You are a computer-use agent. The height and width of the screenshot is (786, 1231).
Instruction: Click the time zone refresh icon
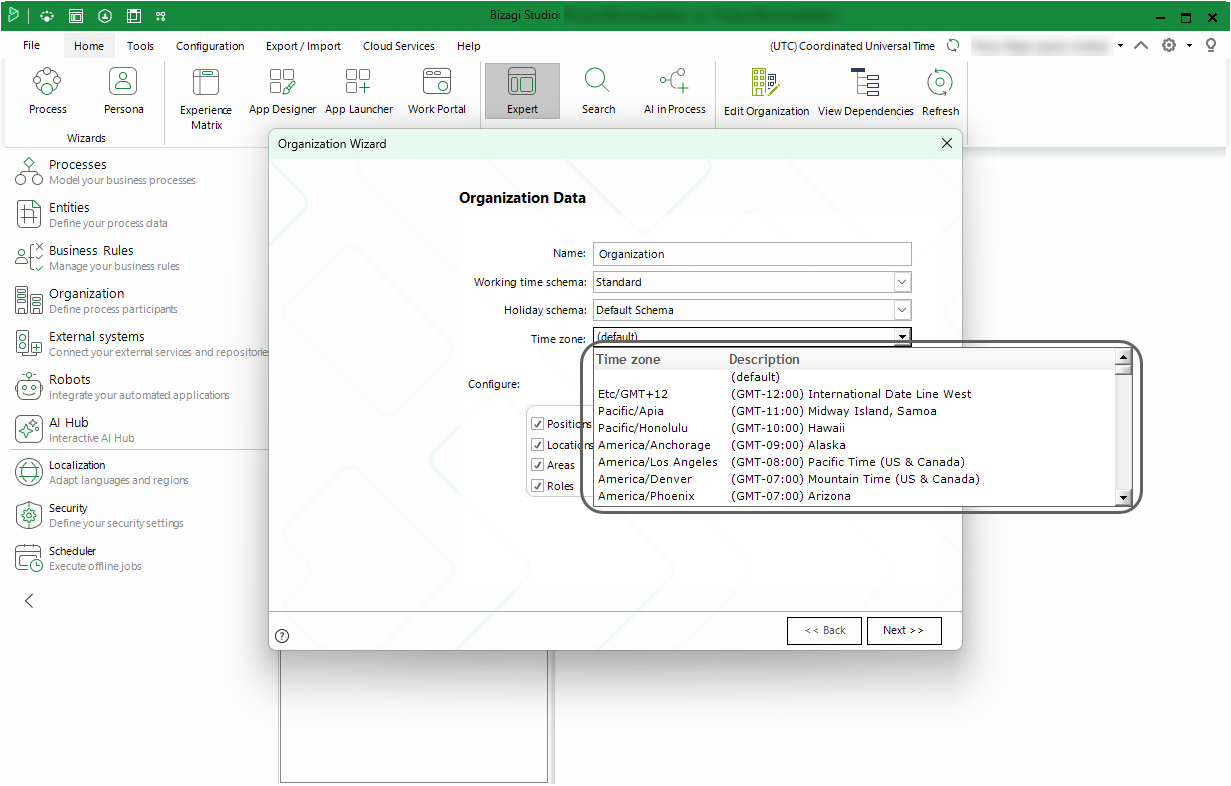coord(953,46)
